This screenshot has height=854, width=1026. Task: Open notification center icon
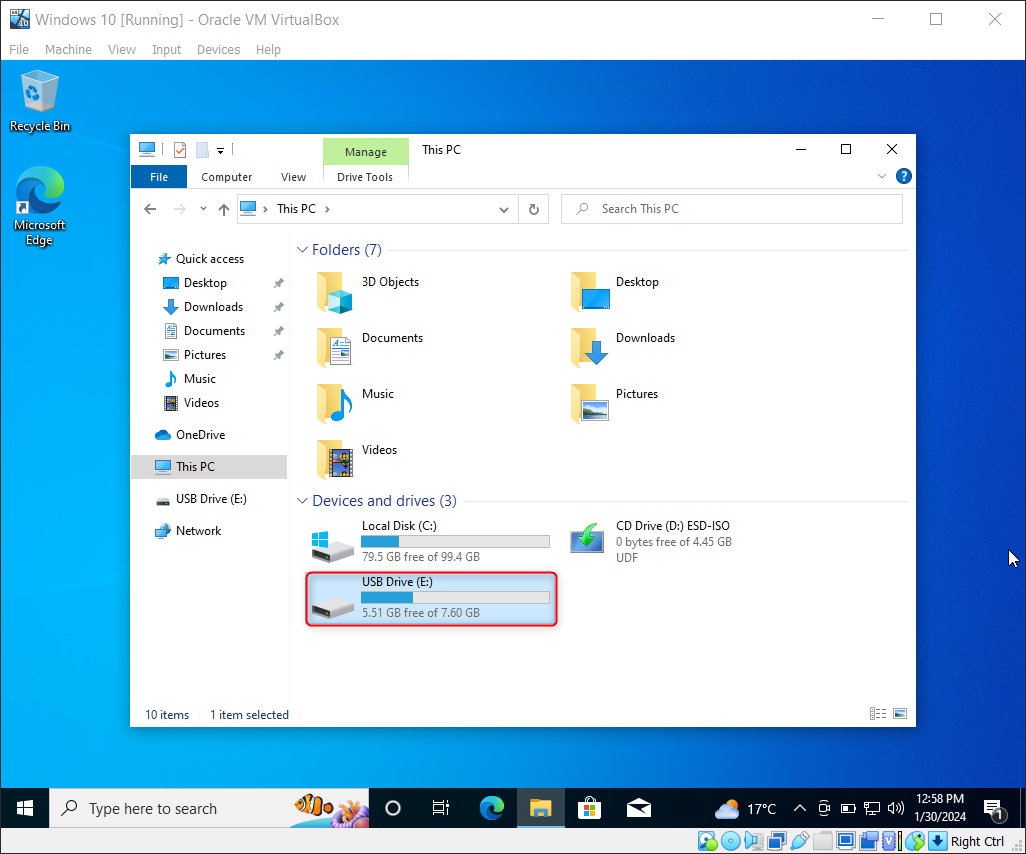pyautogui.click(x=995, y=810)
